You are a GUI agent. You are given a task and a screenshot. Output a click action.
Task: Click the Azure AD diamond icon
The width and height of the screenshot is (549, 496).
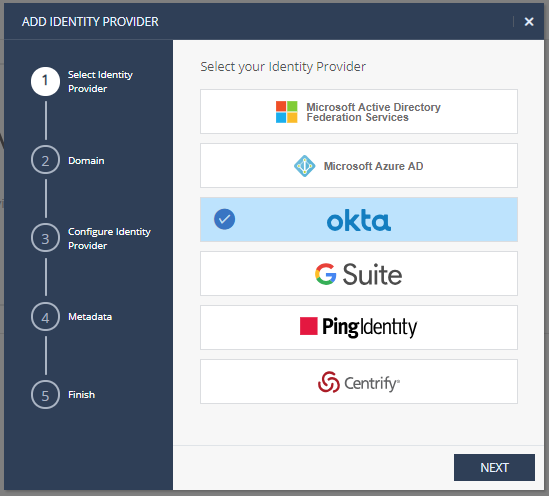304,166
